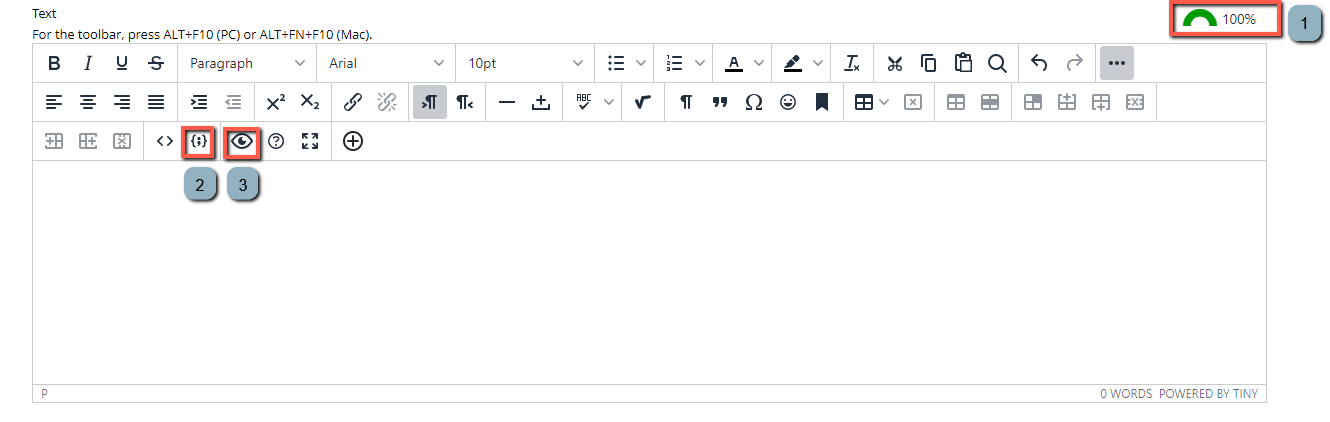This screenshot has height=422, width=1330.
Task: Open the emoji picker
Action: tap(788, 102)
